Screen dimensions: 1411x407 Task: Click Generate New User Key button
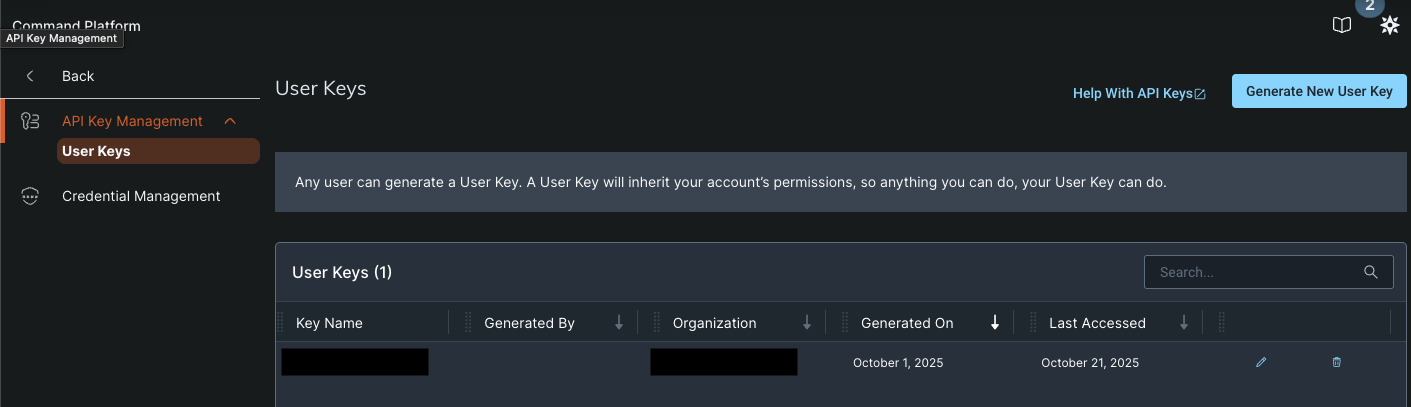[x=1319, y=91]
